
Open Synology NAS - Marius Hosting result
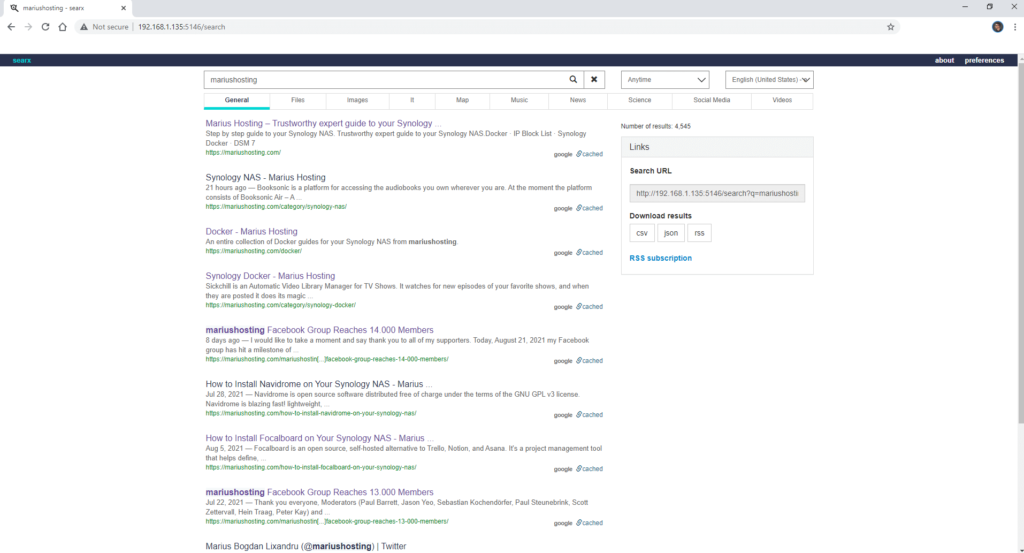(x=265, y=177)
